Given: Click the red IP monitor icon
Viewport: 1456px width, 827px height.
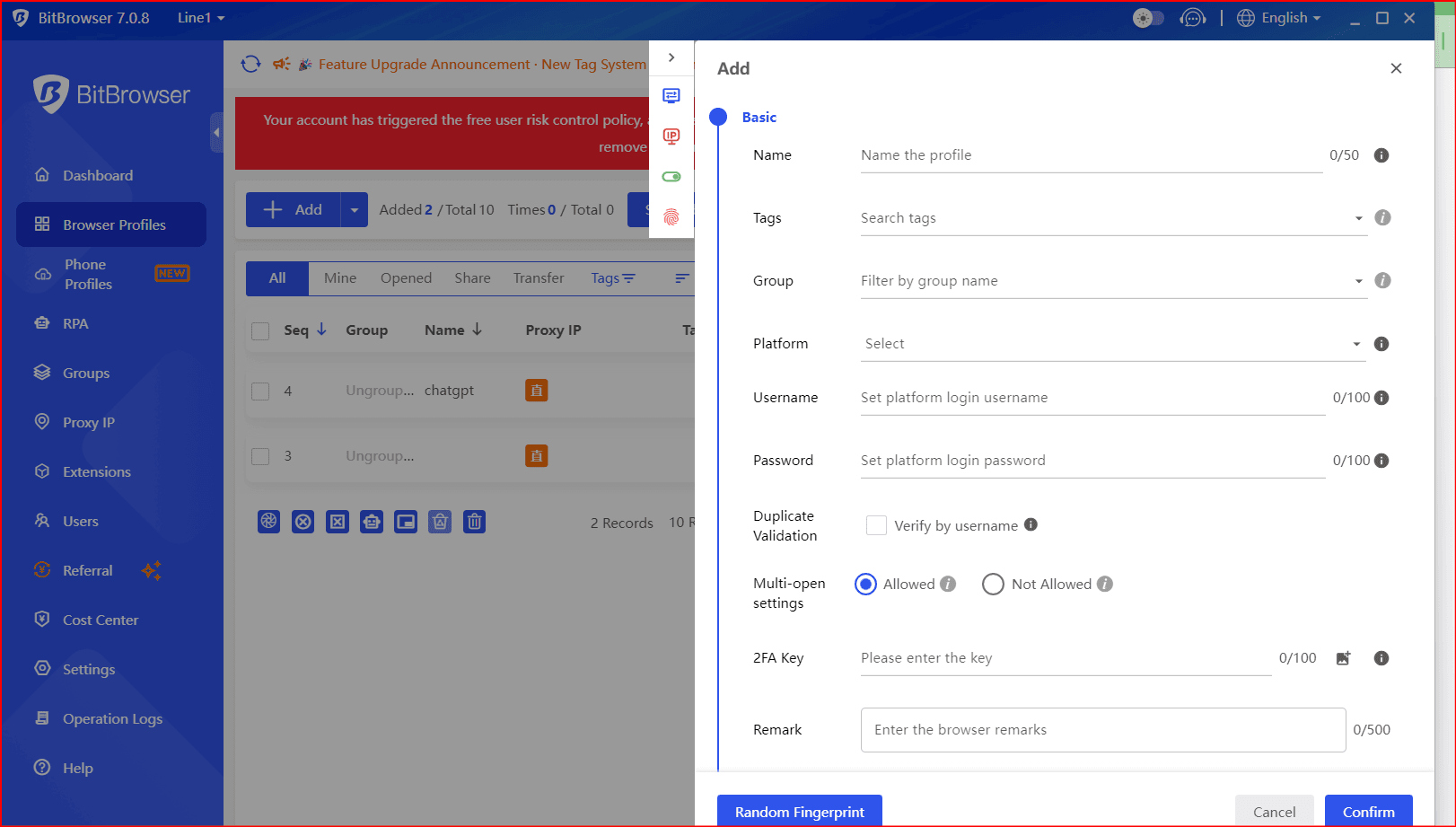Looking at the screenshot, I should point(671,136).
